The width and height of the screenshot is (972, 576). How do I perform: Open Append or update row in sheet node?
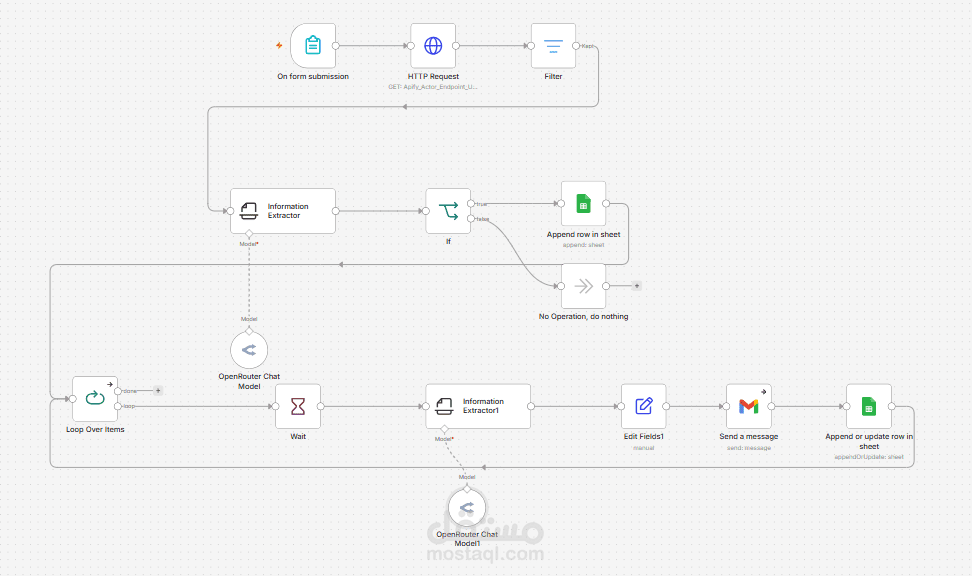coord(869,406)
